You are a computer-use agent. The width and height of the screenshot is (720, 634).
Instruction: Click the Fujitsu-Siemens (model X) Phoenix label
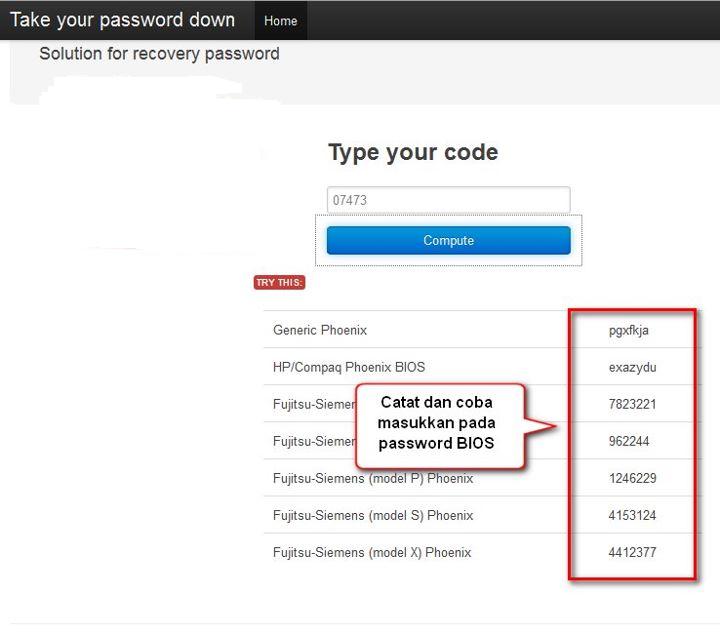coord(372,552)
